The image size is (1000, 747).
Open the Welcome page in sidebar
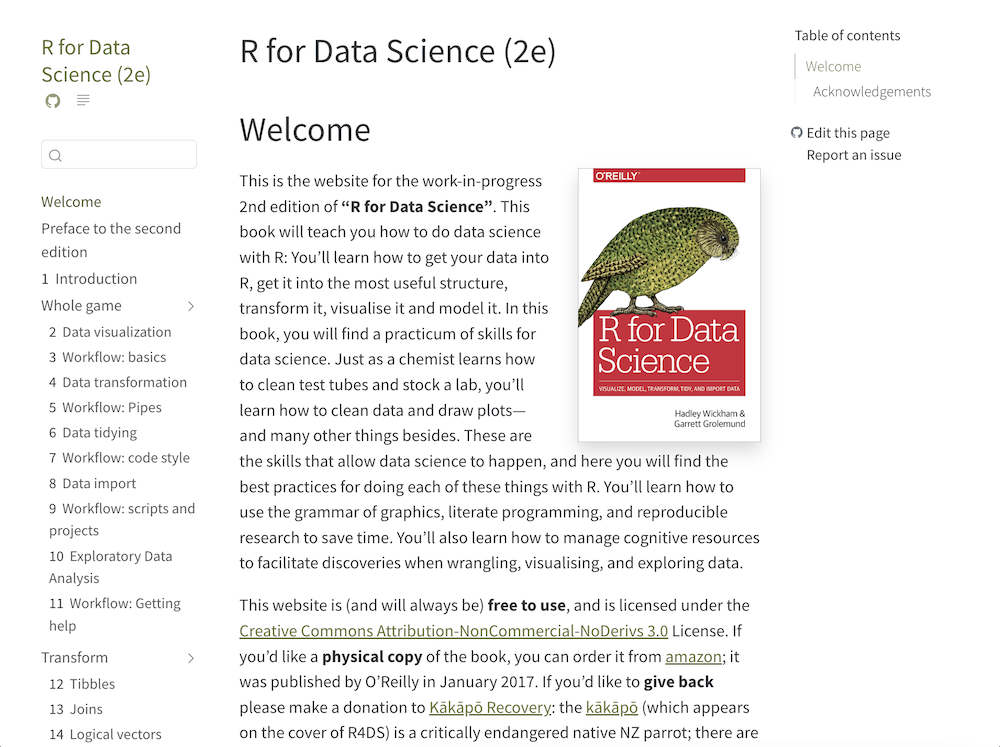pyautogui.click(x=71, y=202)
